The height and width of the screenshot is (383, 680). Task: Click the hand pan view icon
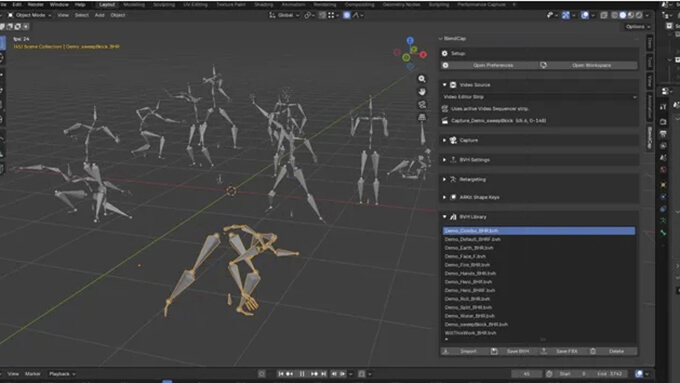pyautogui.click(x=422, y=92)
